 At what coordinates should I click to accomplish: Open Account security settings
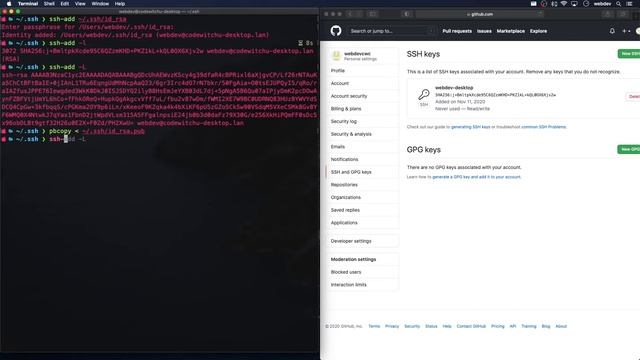(x=362, y=96)
